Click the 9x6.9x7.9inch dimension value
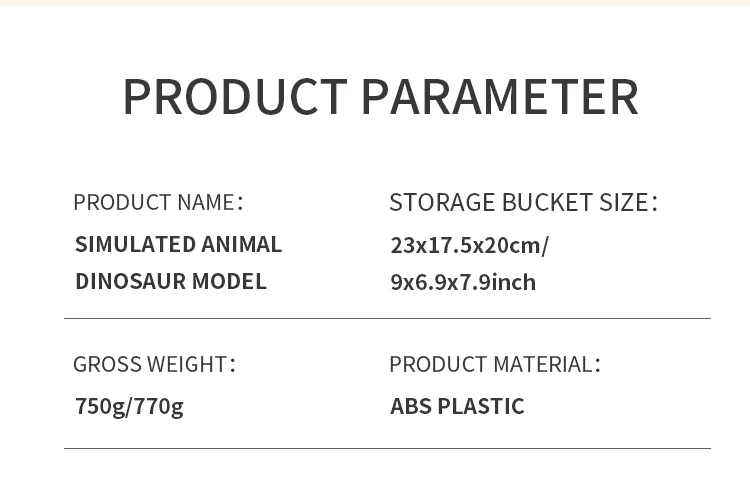Screen dimensions: 750x503 pyautogui.click(x=463, y=282)
